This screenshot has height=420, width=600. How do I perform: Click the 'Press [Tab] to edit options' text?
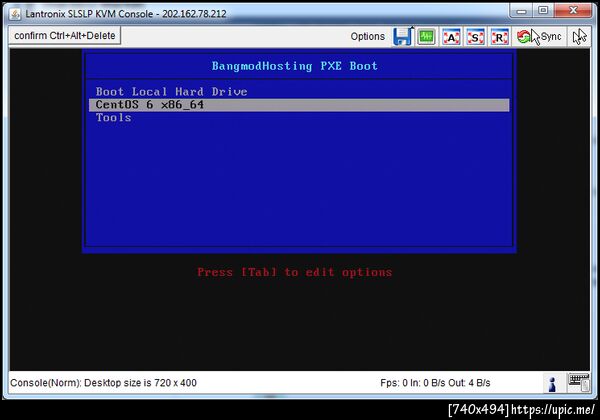(294, 272)
